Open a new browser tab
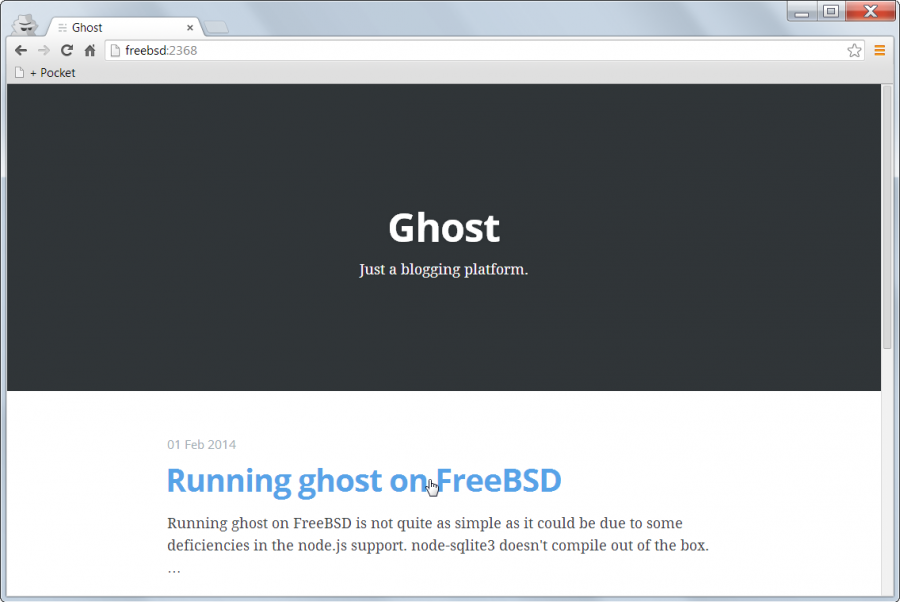 tap(219, 28)
